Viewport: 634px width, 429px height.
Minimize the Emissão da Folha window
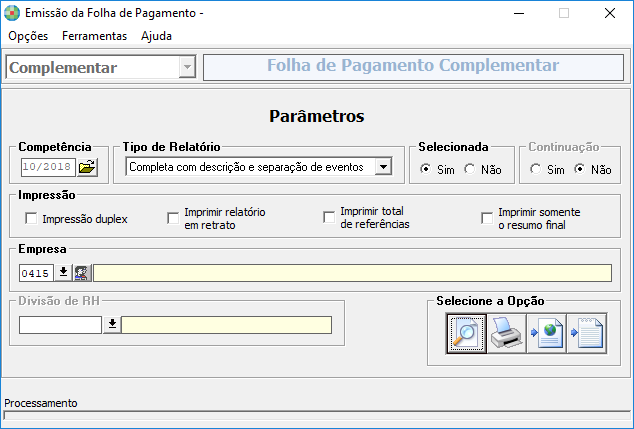click(519, 13)
